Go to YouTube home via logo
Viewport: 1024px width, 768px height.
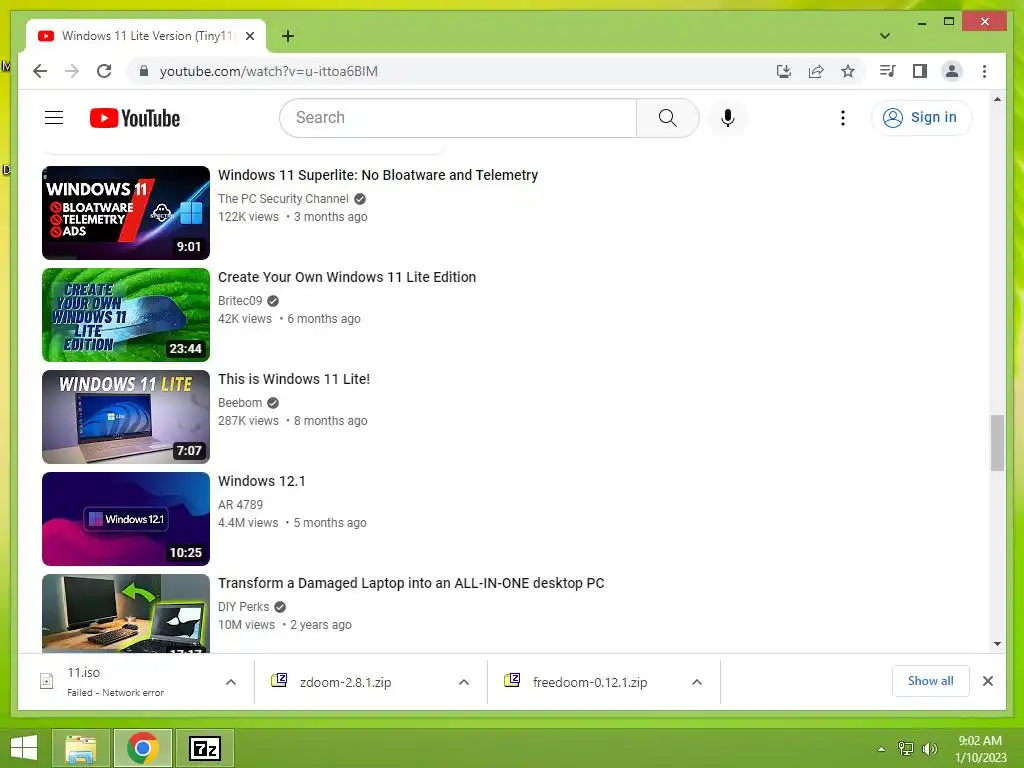point(135,118)
